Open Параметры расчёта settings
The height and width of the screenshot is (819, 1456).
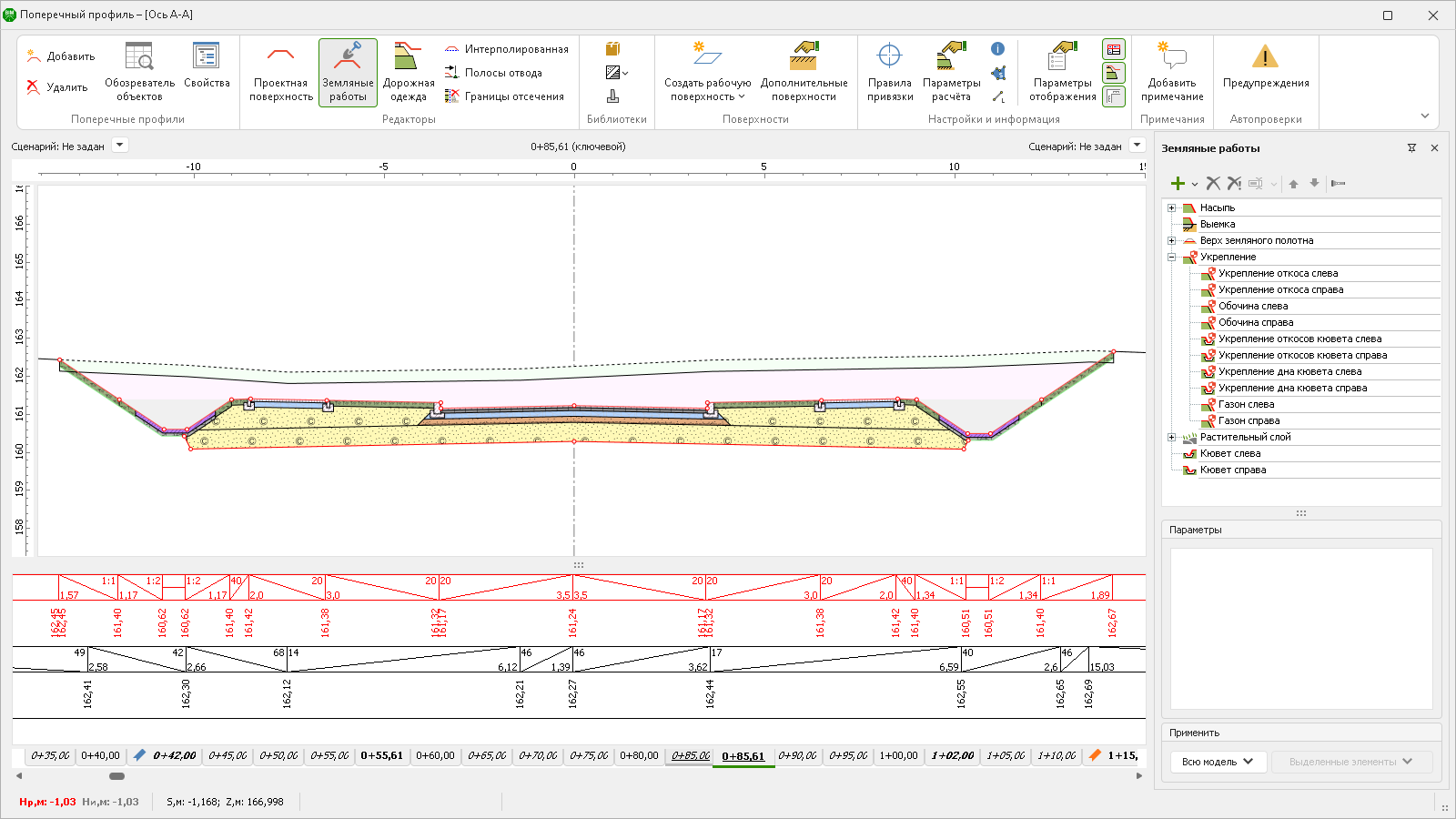click(x=951, y=73)
